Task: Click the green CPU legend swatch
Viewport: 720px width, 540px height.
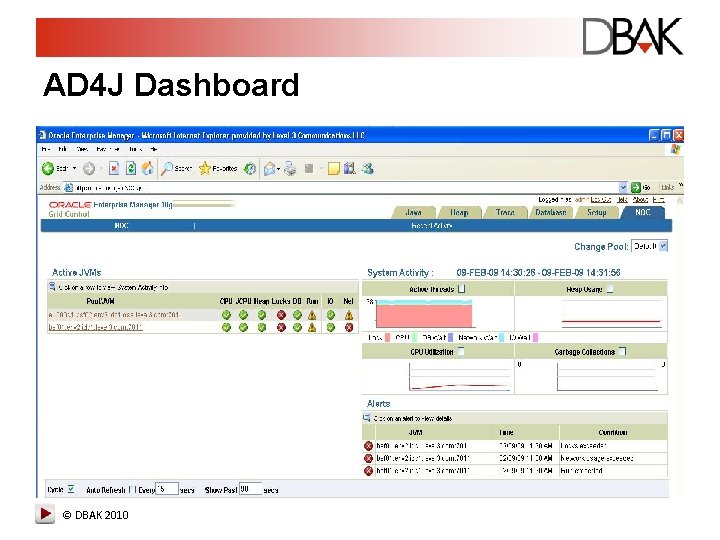Action: (x=414, y=338)
